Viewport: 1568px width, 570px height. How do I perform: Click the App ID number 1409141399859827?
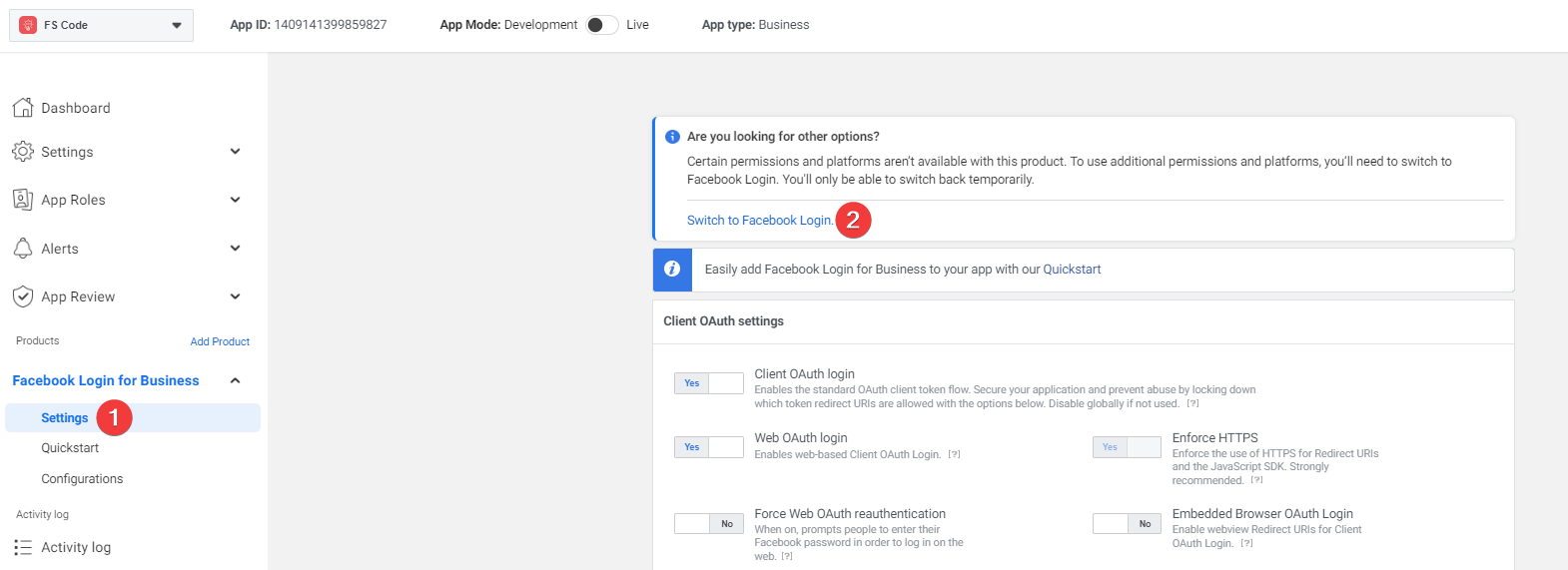(331, 25)
